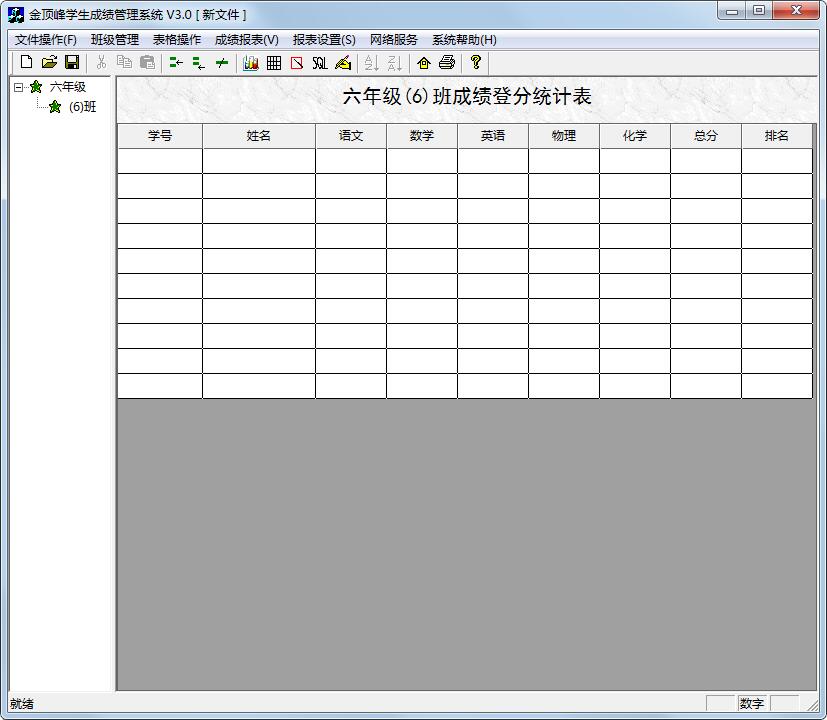Click the first row cell under 学号
The width and height of the screenshot is (827, 720).
pyautogui.click(x=160, y=161)
